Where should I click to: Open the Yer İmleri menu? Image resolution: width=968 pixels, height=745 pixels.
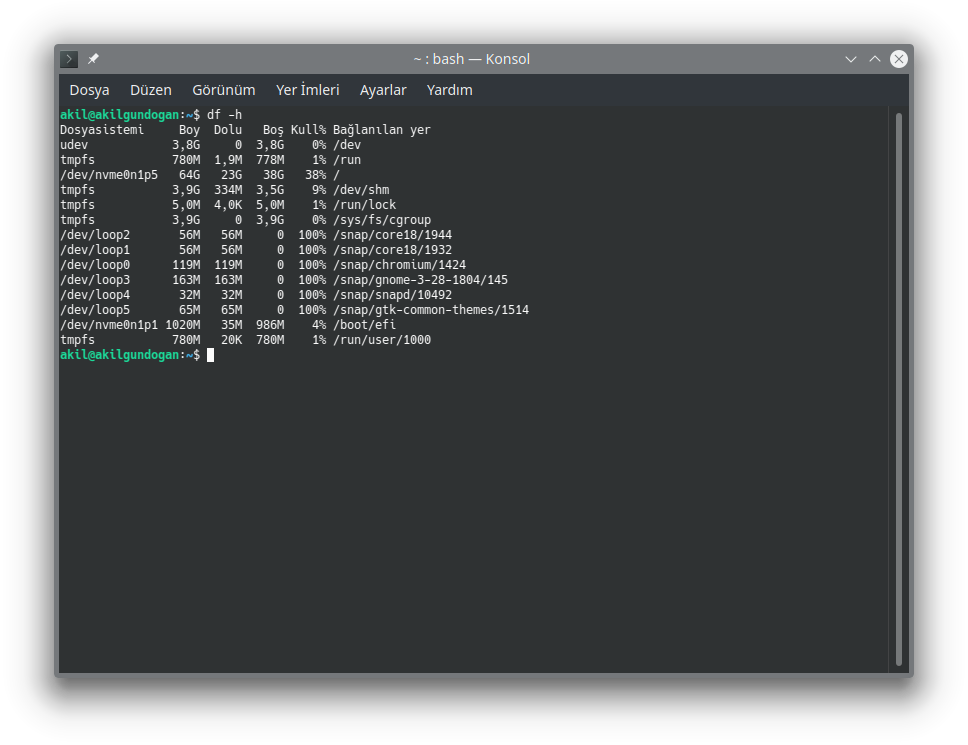[x=307, y=90]
